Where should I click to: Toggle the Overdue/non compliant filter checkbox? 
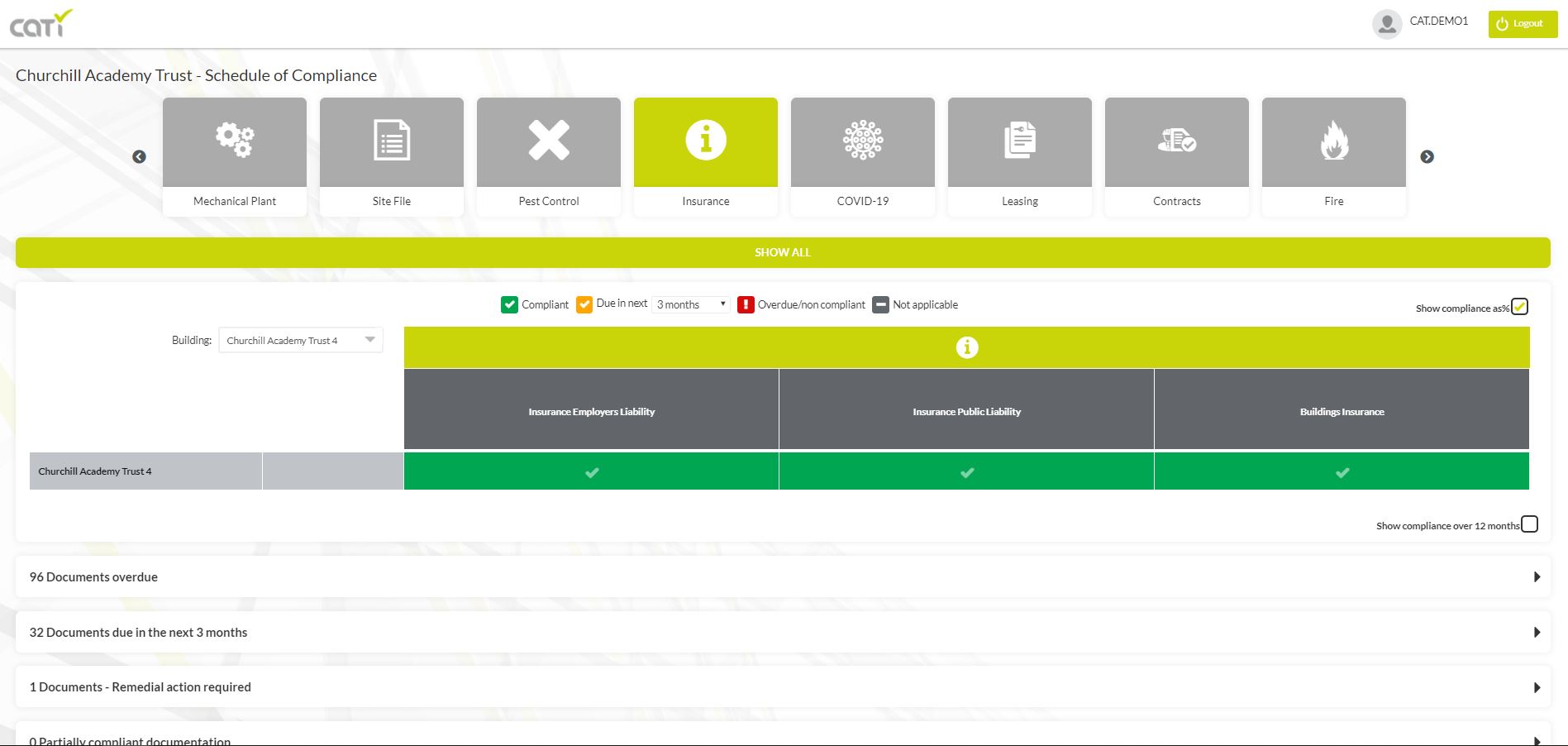[x=746, y=304]
